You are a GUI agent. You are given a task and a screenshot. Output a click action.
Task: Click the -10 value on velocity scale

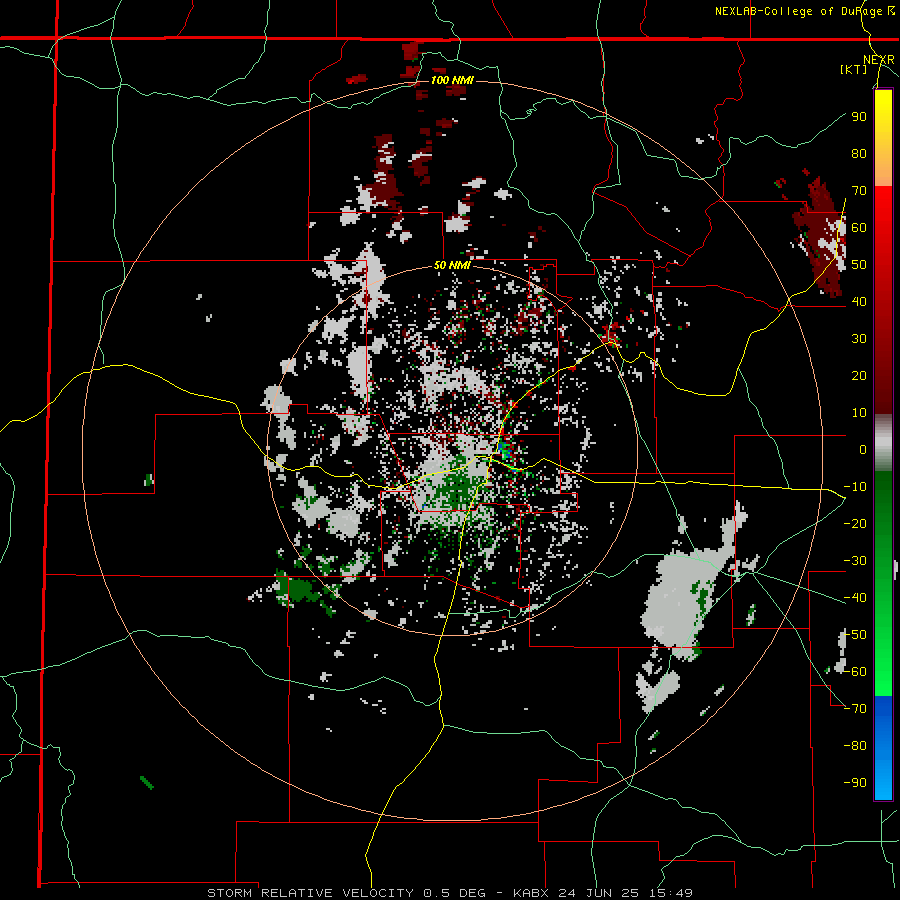pos(855,487)
